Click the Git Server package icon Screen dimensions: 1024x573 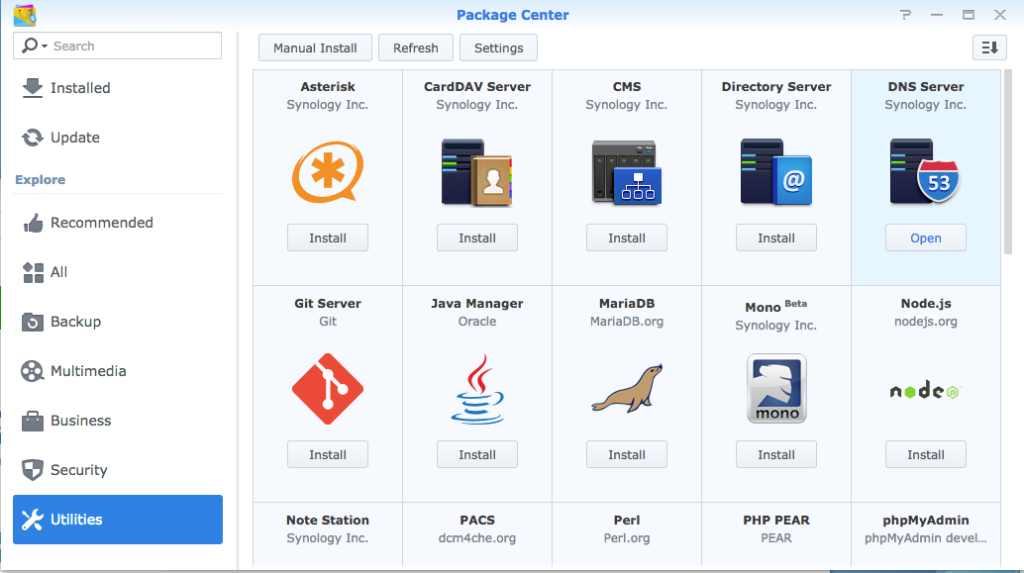click(327, 389)
